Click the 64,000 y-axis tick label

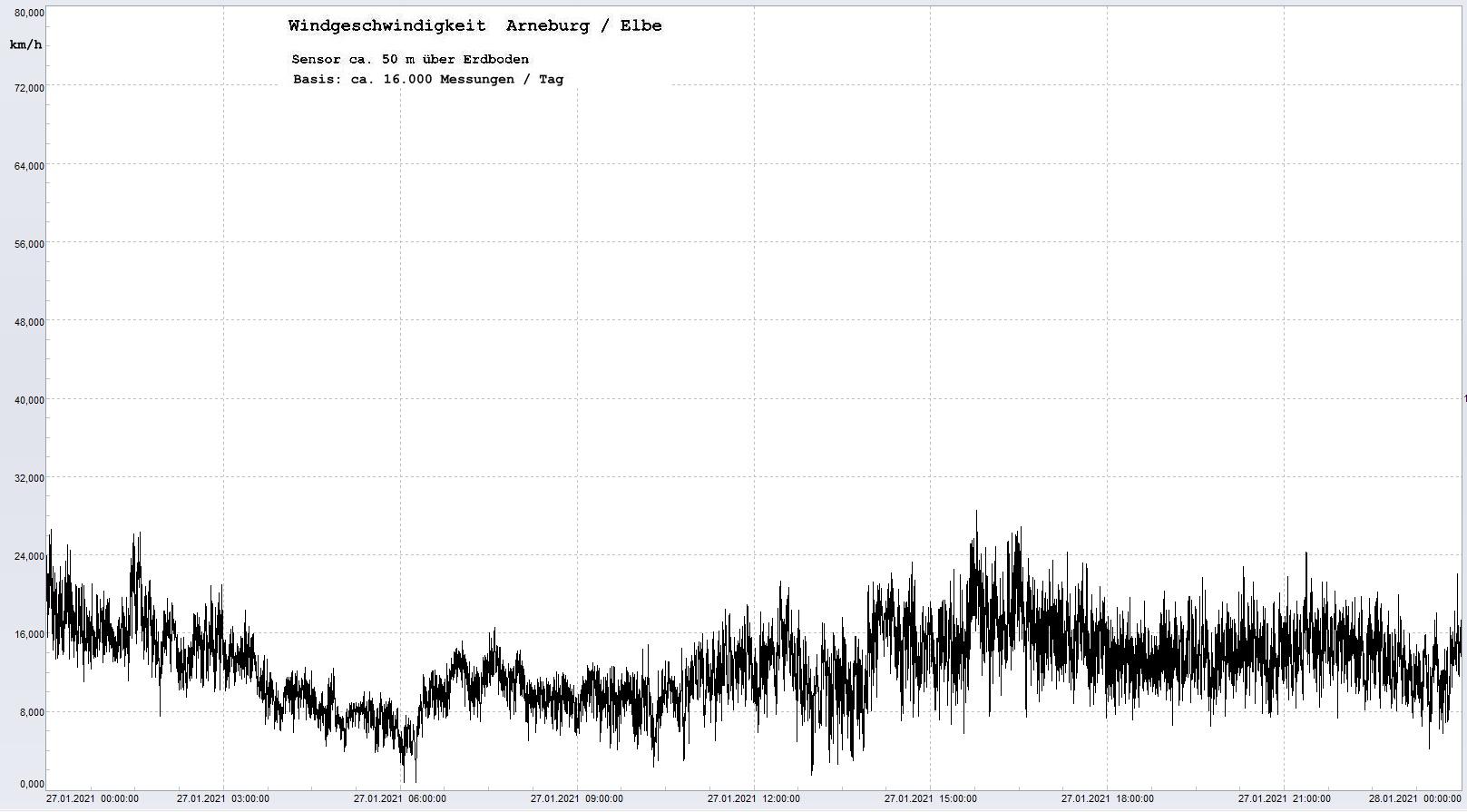29,166
